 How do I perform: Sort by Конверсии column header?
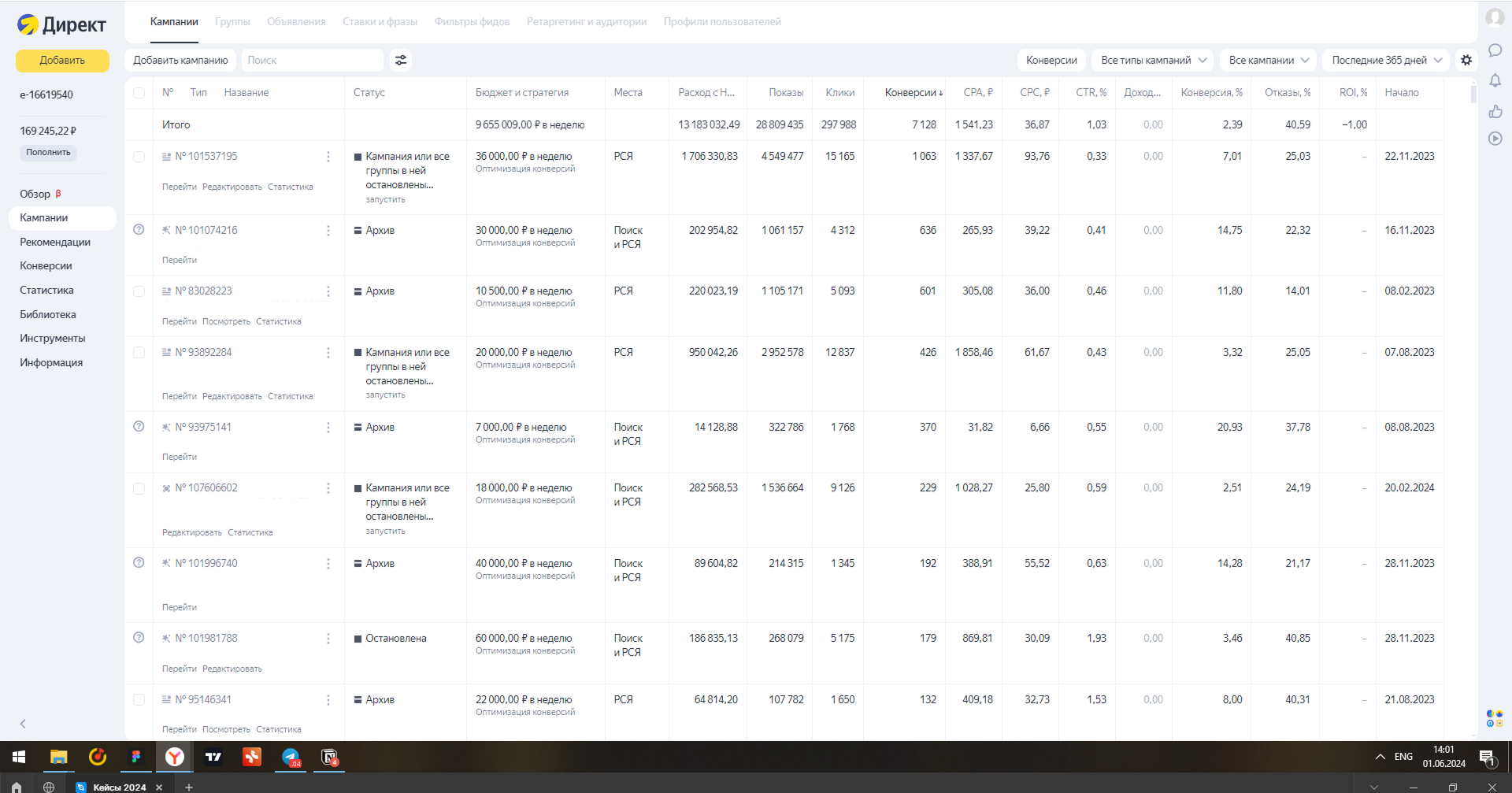(913, 93)
